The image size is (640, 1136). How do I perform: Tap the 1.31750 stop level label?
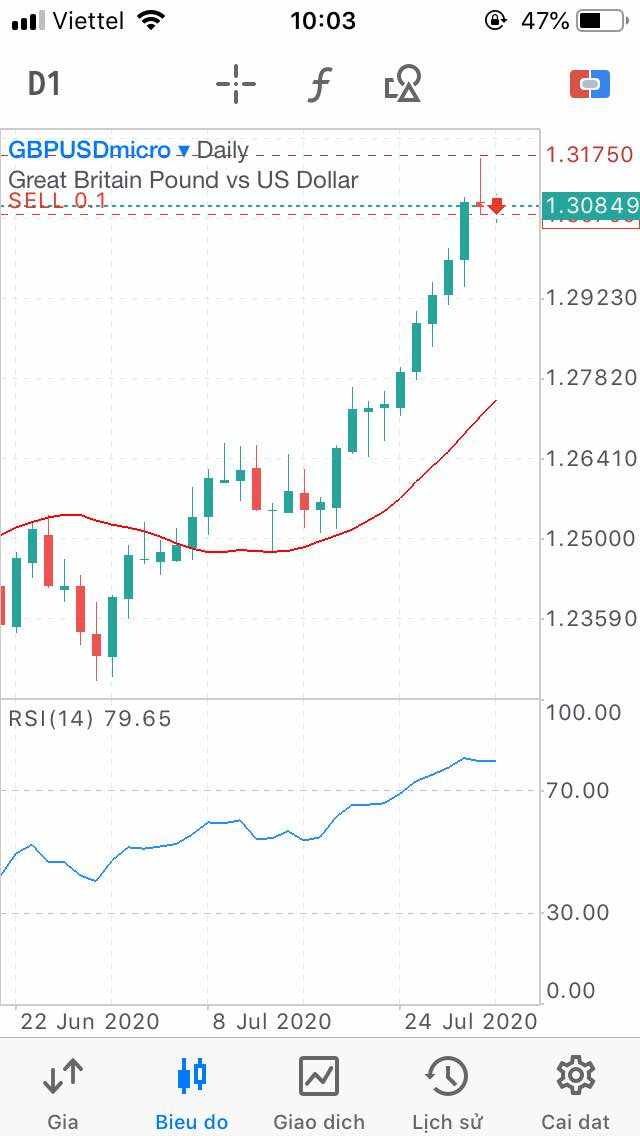coord(589,155)
